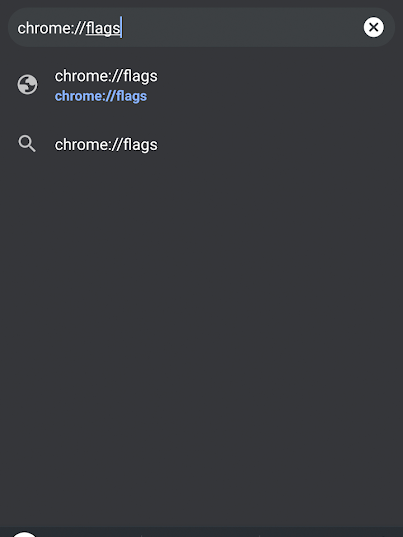Tap blank area of search suggestion row
This screenshot has width=403, height=537.
tap(274, 144)
